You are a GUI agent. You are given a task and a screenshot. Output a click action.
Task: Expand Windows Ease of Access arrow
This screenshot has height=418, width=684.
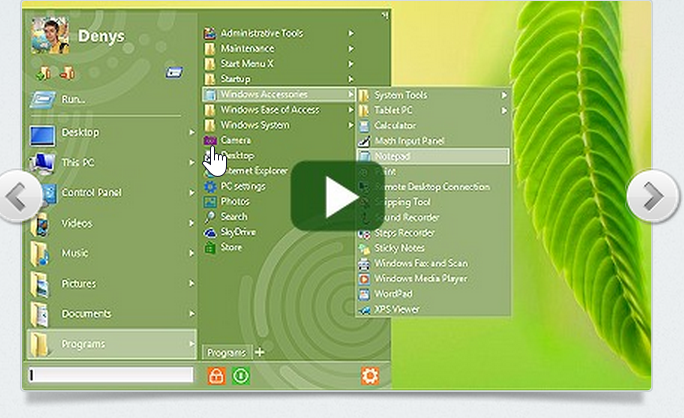[351, 110]
